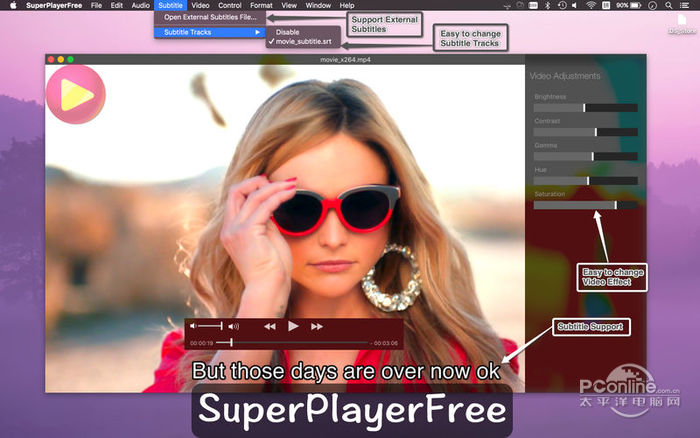Click the movie_x264.mp4 window title
The height and width of the screenshot is (438, 700).
click(345, 59)
